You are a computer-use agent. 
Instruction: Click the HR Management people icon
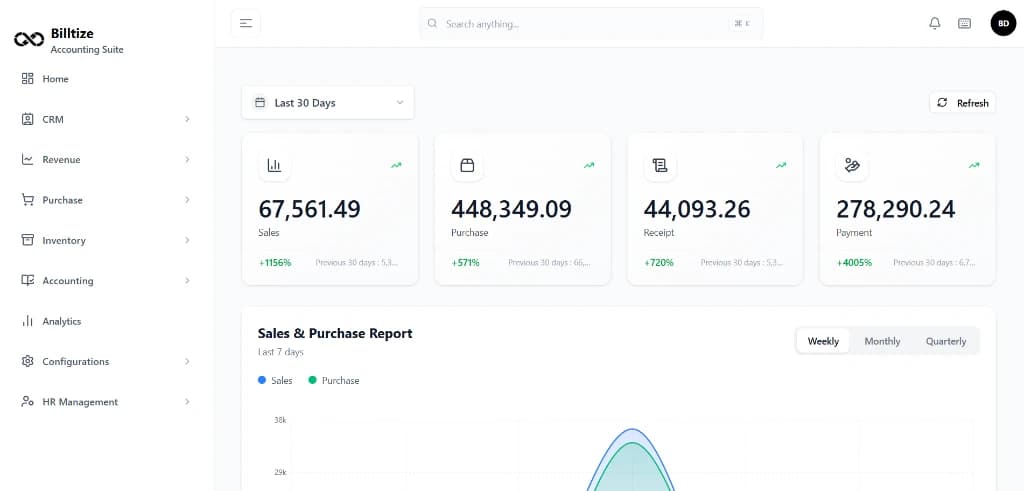tap(27, 402)
